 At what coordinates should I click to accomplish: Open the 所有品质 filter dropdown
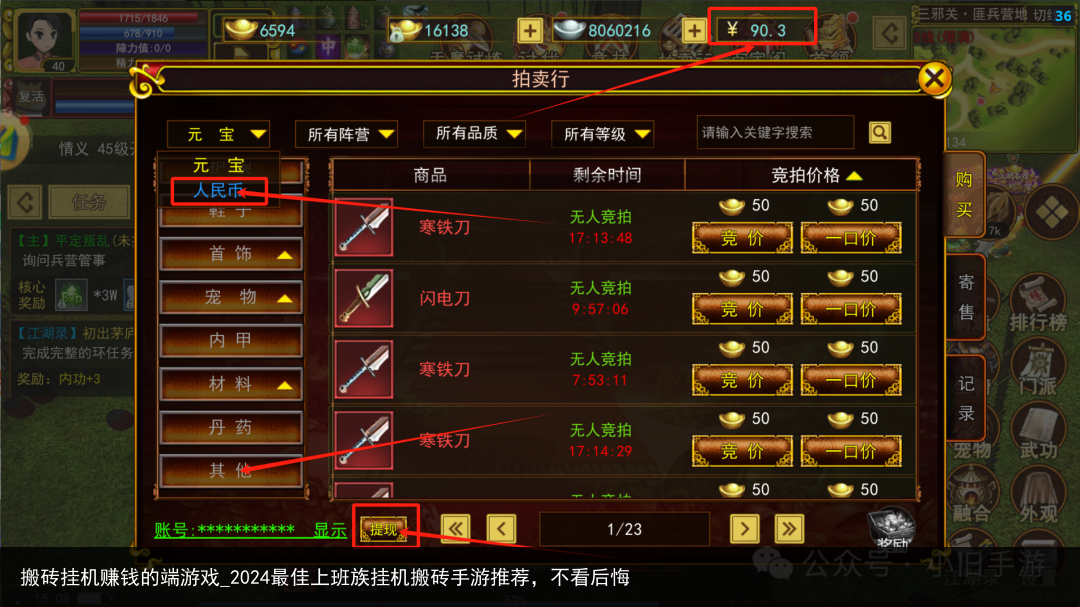point(474,134)
